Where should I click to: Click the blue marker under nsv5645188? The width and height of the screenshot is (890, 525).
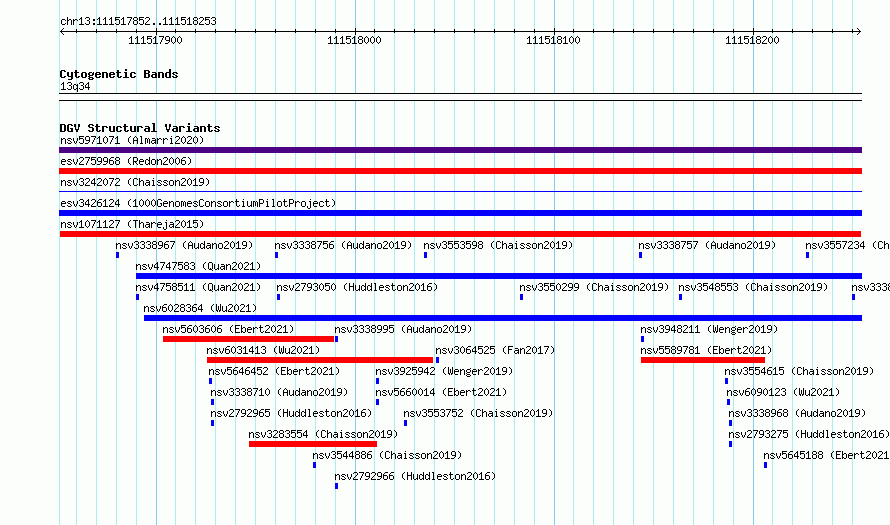click(765, 465)
